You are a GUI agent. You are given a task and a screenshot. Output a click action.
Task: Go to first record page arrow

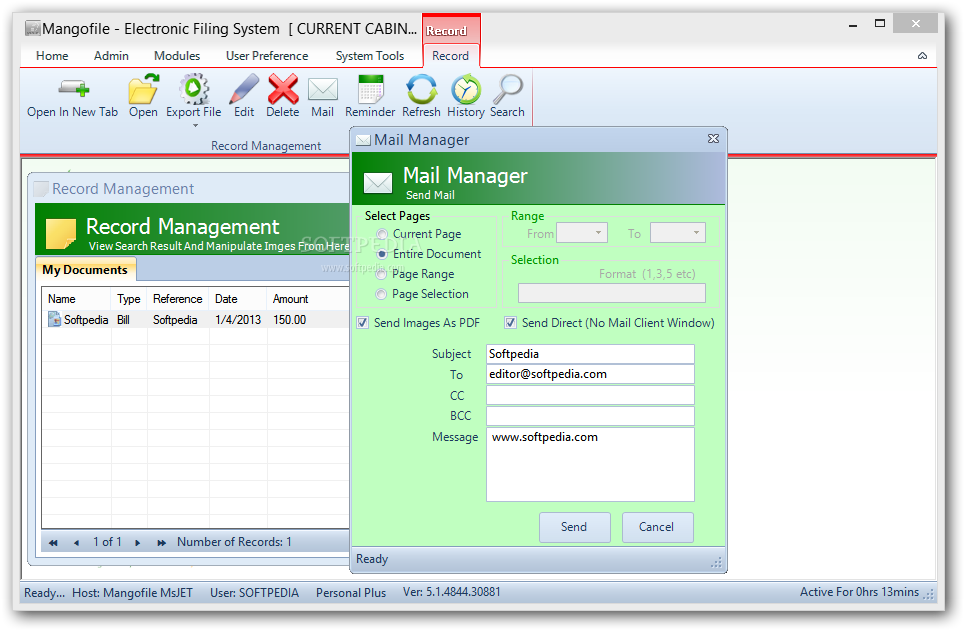click(x=54, y=542)
